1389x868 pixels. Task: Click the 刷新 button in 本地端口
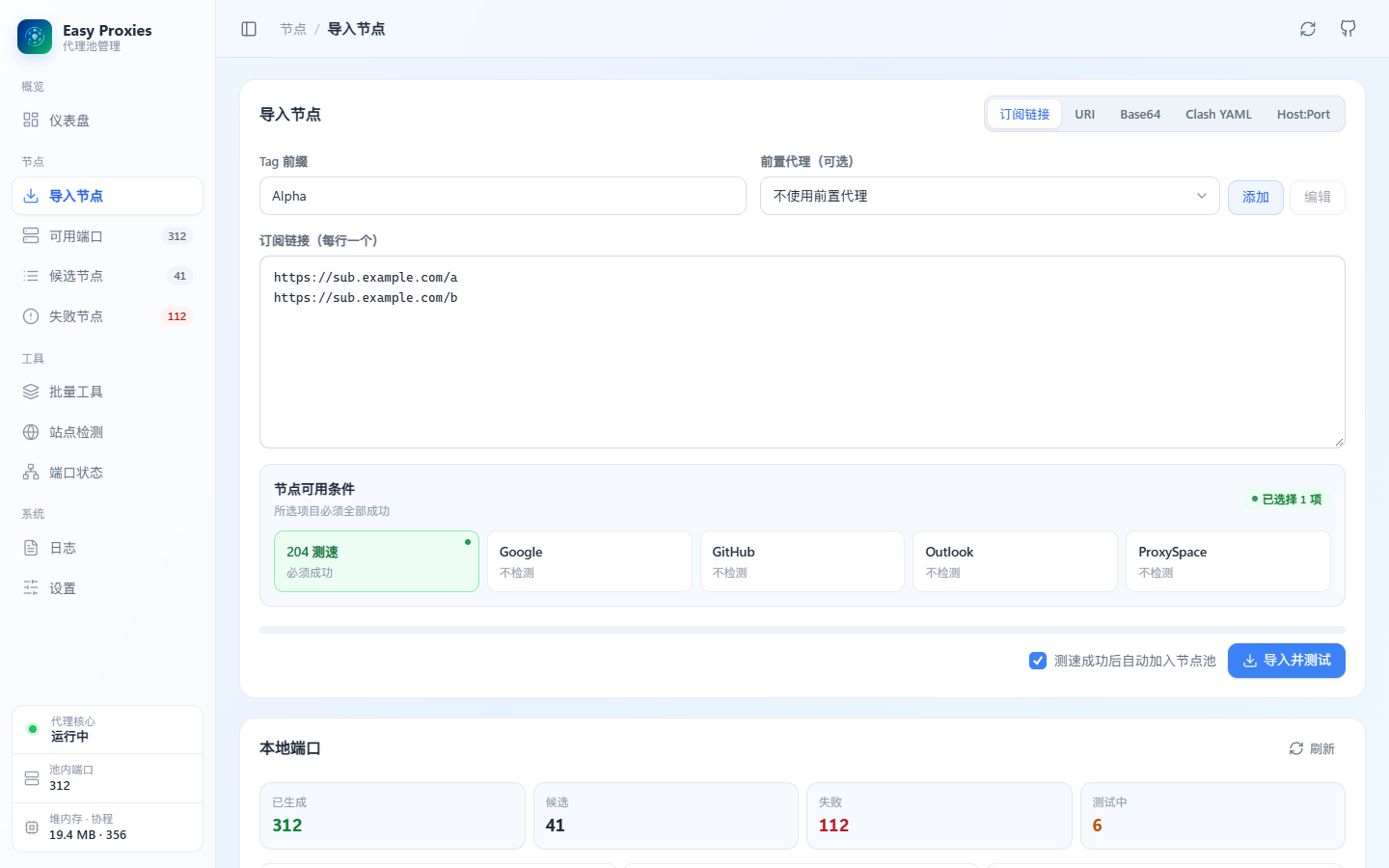pos(1312,748)
